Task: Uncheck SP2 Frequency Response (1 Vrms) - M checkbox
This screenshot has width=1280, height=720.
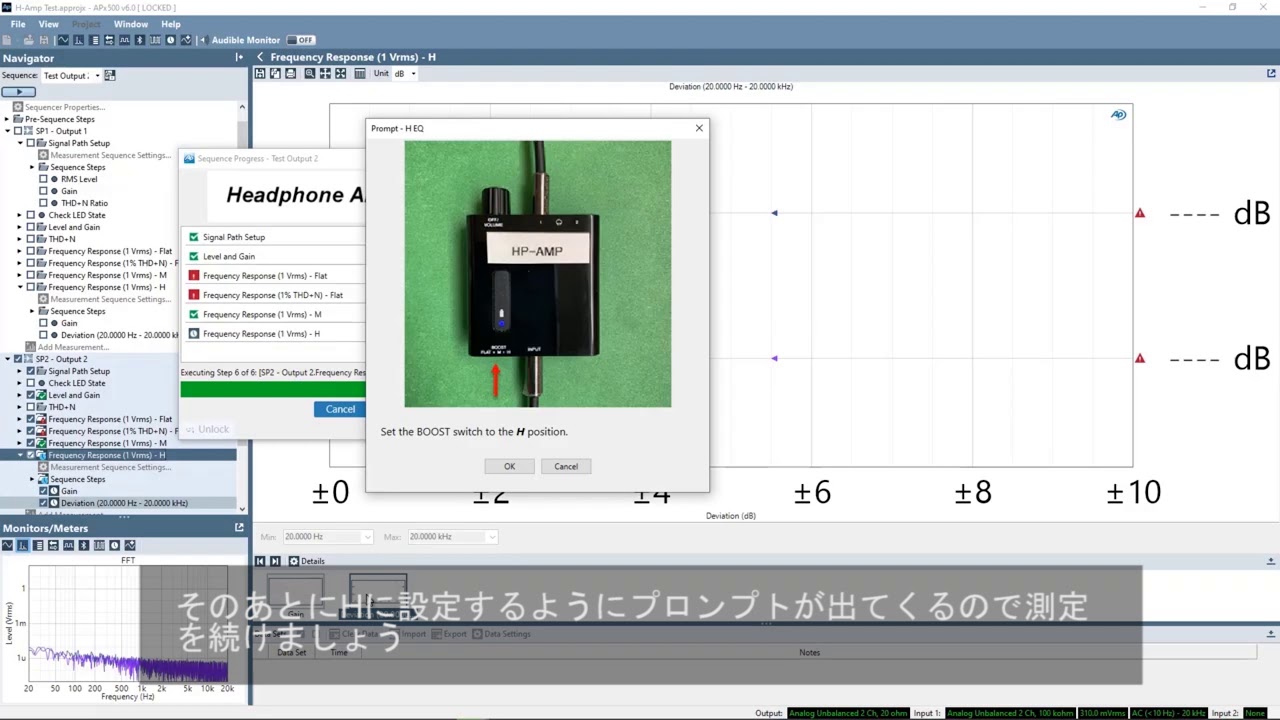Action: coord(30,443)
